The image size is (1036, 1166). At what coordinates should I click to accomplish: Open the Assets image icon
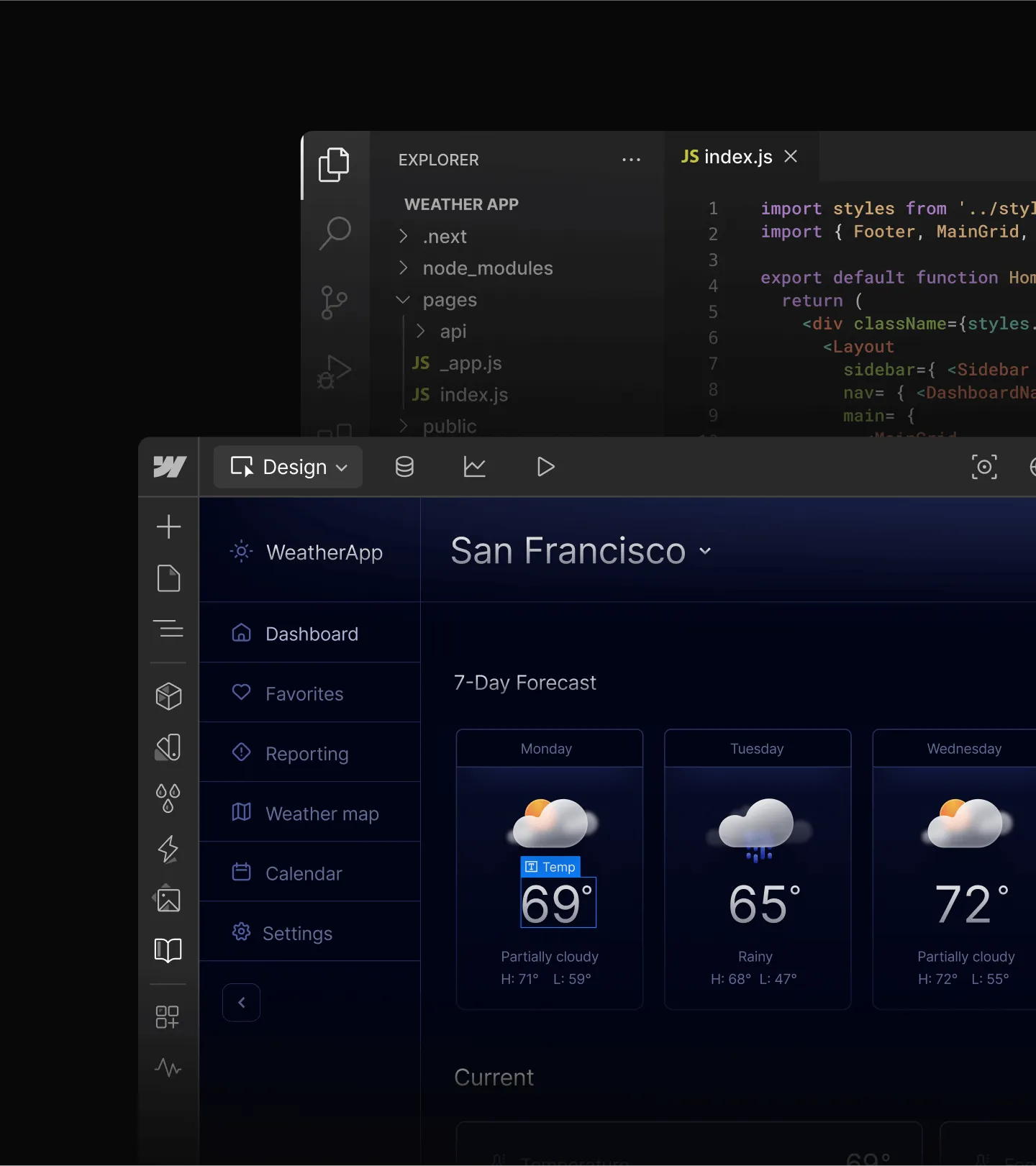pyautogui.click(x=168, y=899)
